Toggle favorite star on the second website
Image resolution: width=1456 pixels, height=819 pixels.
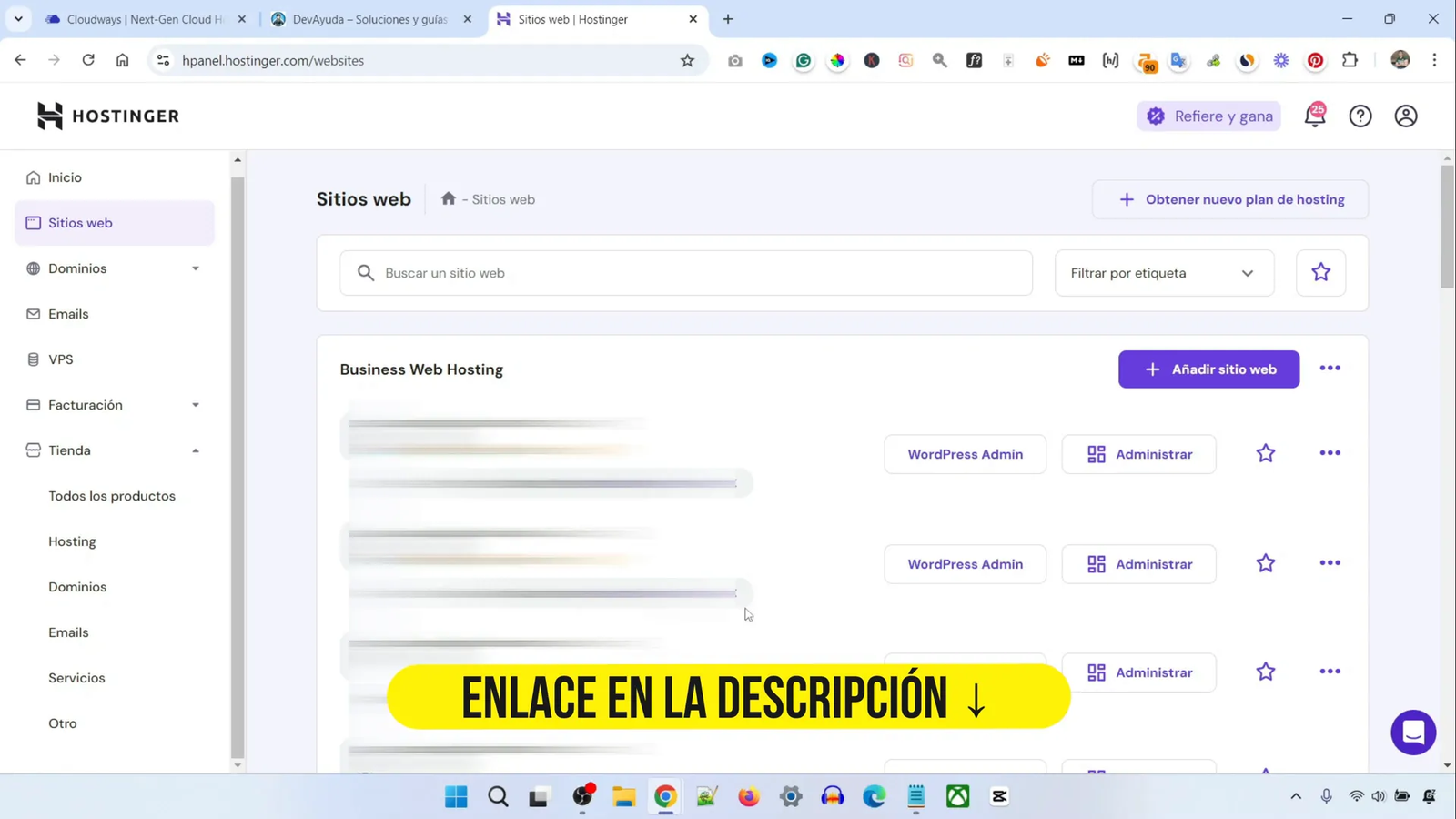tap(1265, 562)
